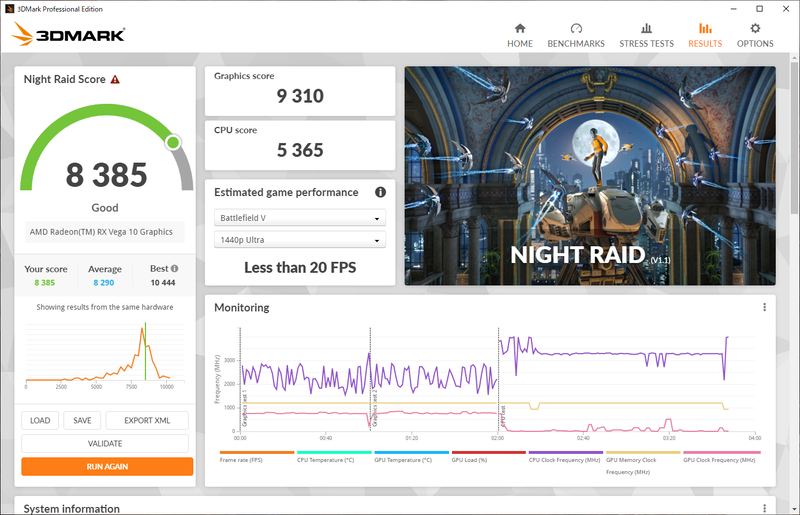Image resolution: width=800 pixels, height=515 pixels.
Task: Open the BENCHMARKS tab
Action: pos(576,36)
